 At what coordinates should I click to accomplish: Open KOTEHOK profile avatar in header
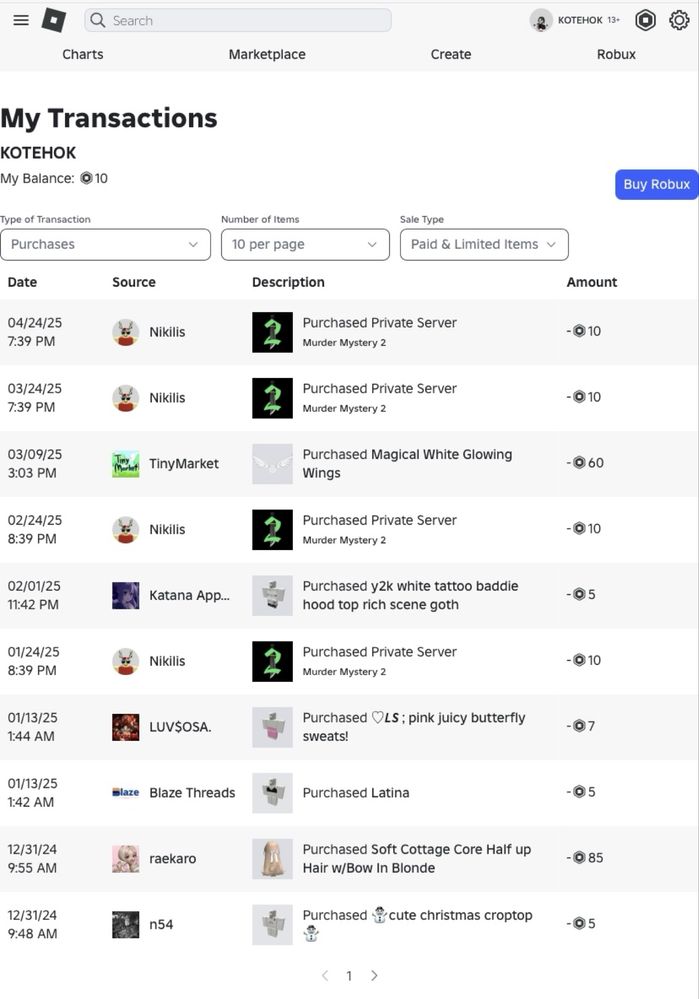click(541, 20)
